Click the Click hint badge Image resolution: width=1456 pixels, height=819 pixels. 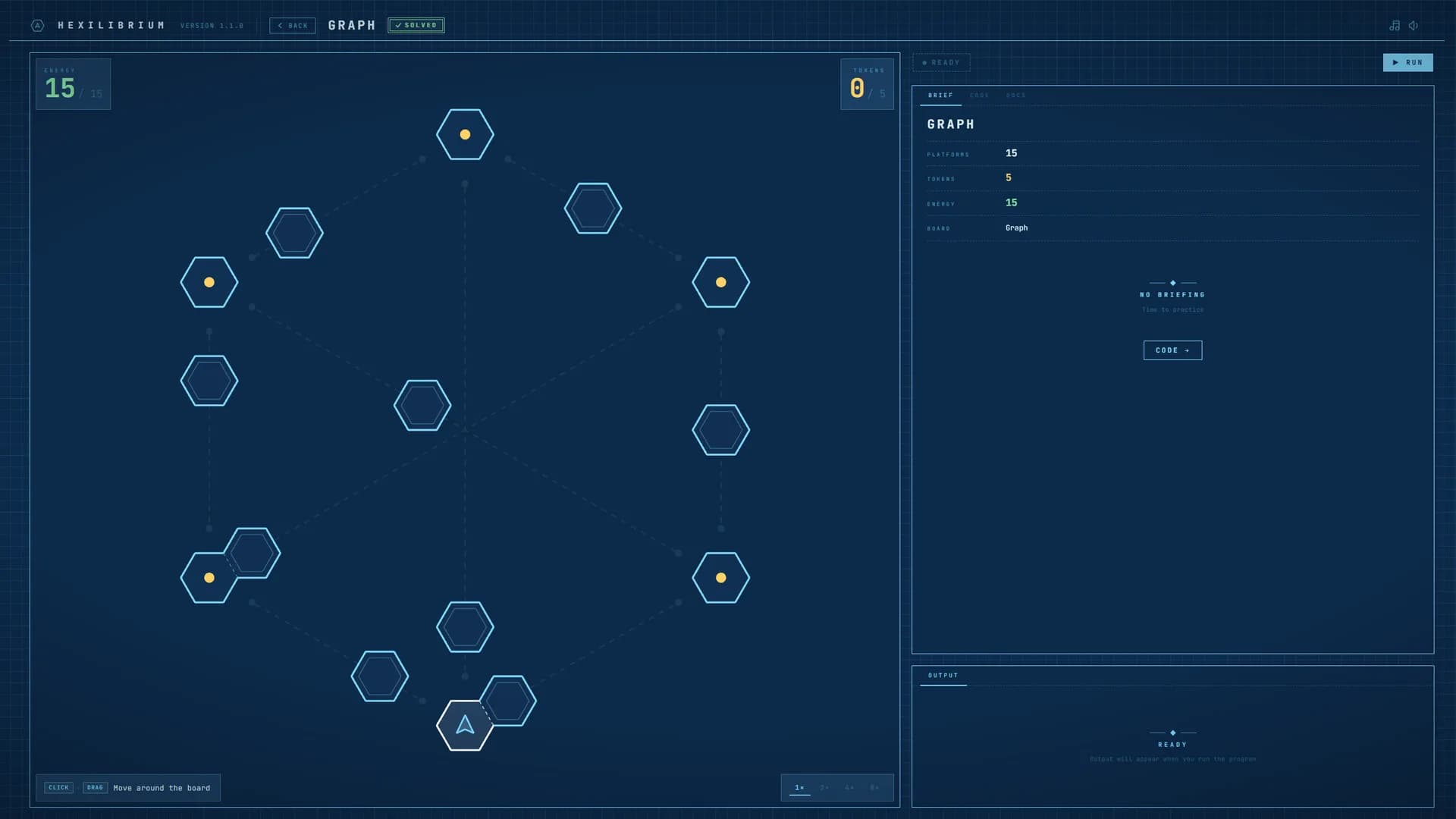(58, 788)
